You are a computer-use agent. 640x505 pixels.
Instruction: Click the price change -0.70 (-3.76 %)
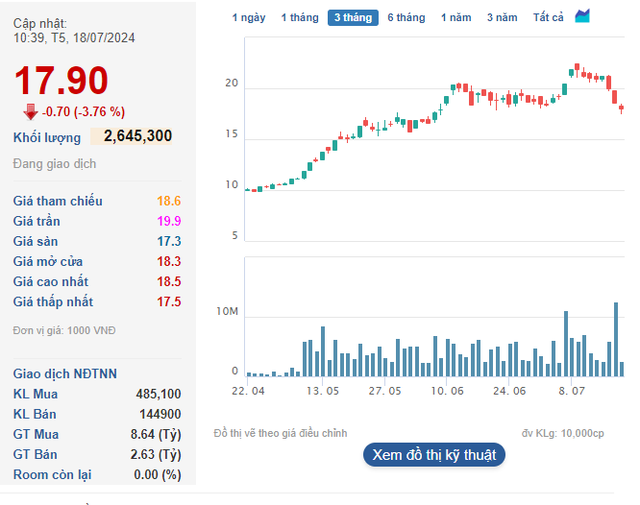[83, 111]
